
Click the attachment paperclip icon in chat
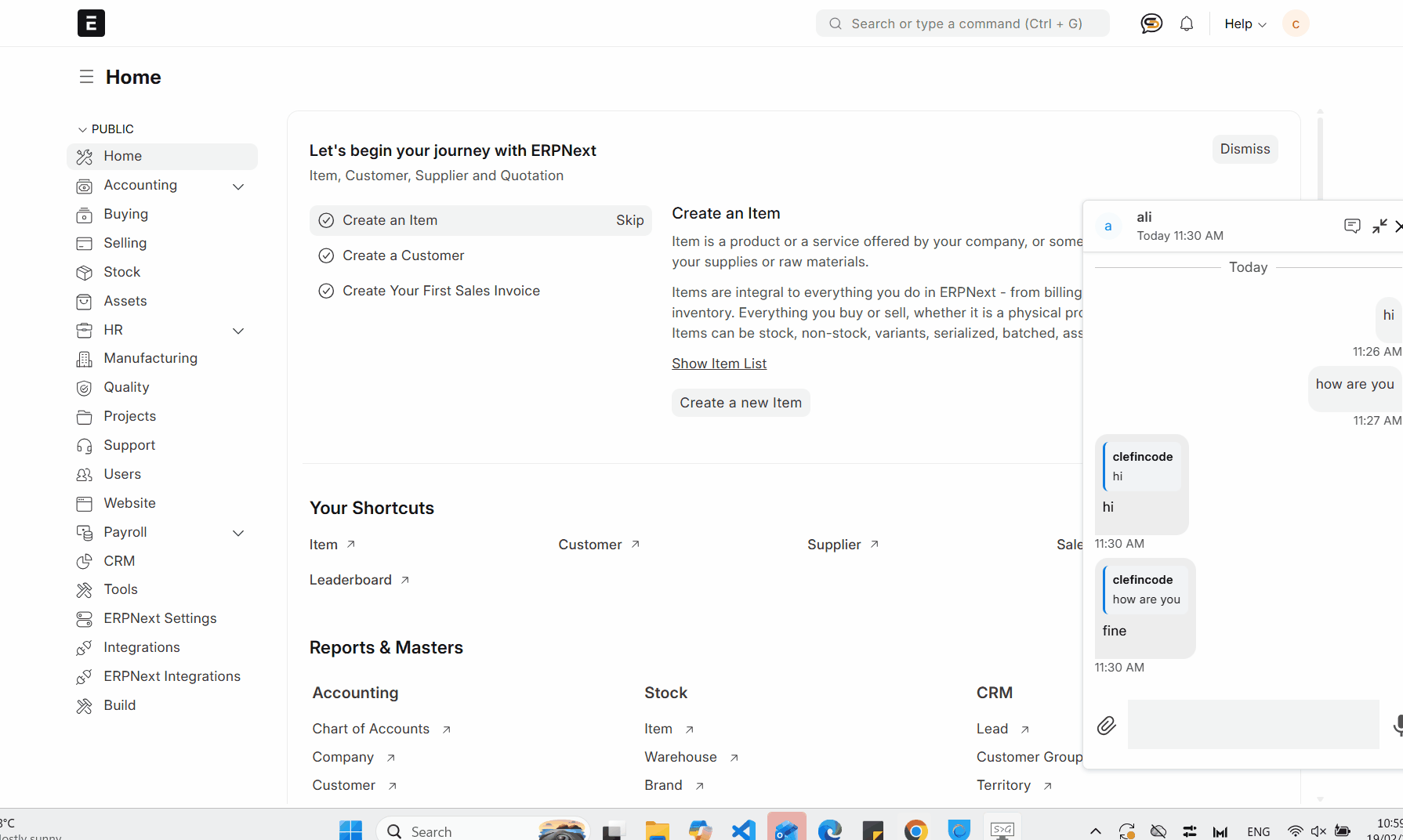click(x=1106, y=726)
